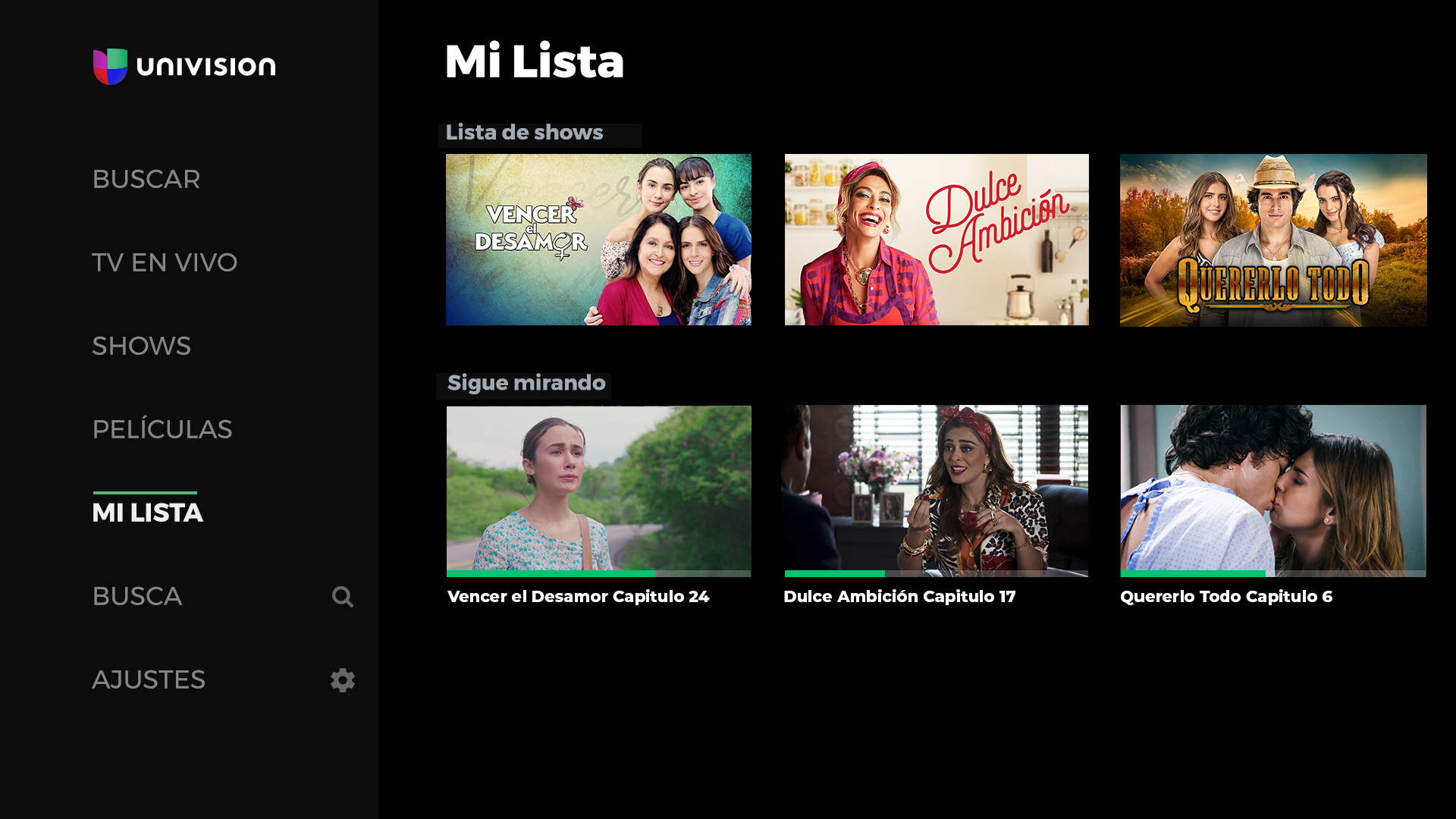Resume Vencer el Desamor Capitulo 24 thumbnail
The image size is (1456, 819).
tap(598, 487)
